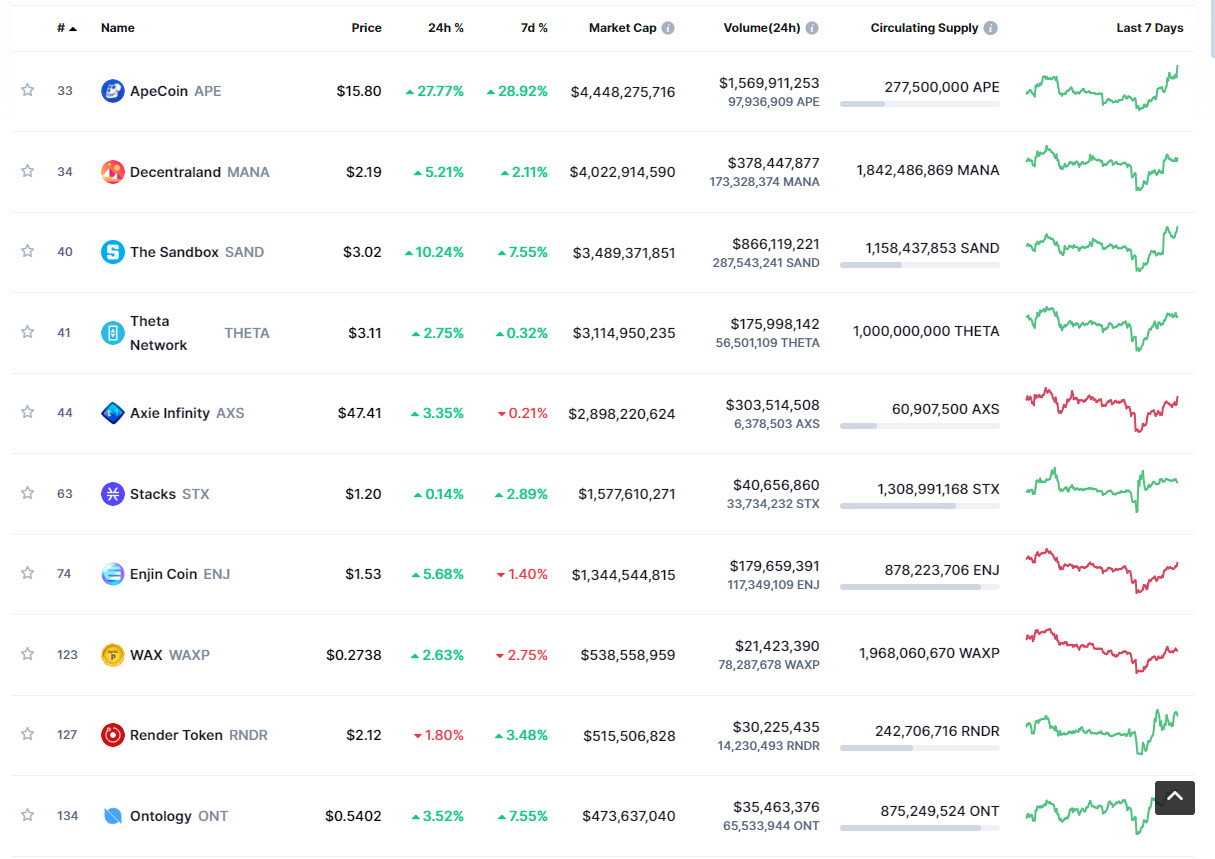Click the scroll-to-top arrow button
This screenshot has width=1215, height=859.
tap(1175, 797)
